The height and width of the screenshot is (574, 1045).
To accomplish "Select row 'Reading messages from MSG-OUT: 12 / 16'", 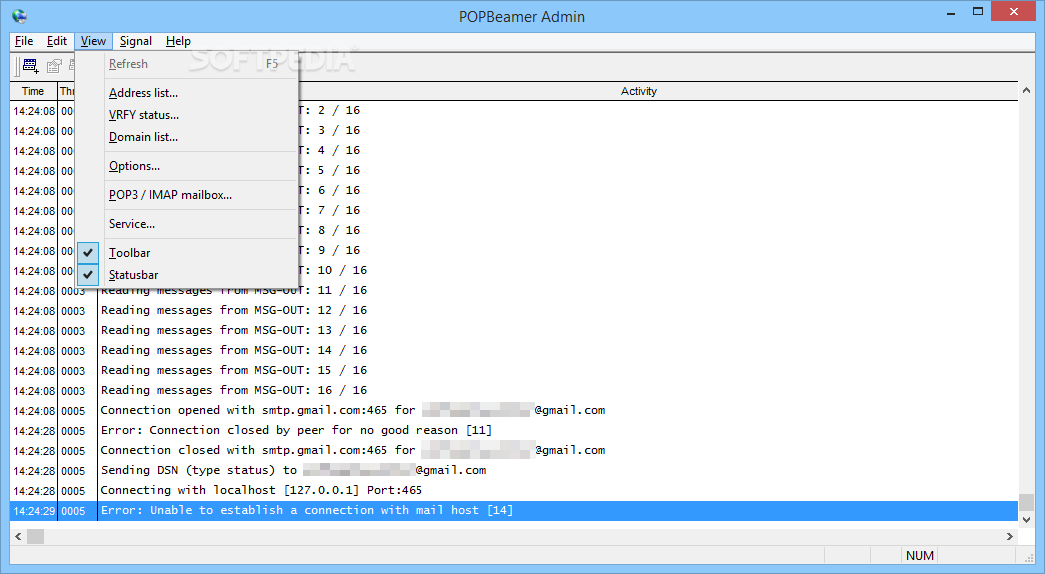I will 514,311.
